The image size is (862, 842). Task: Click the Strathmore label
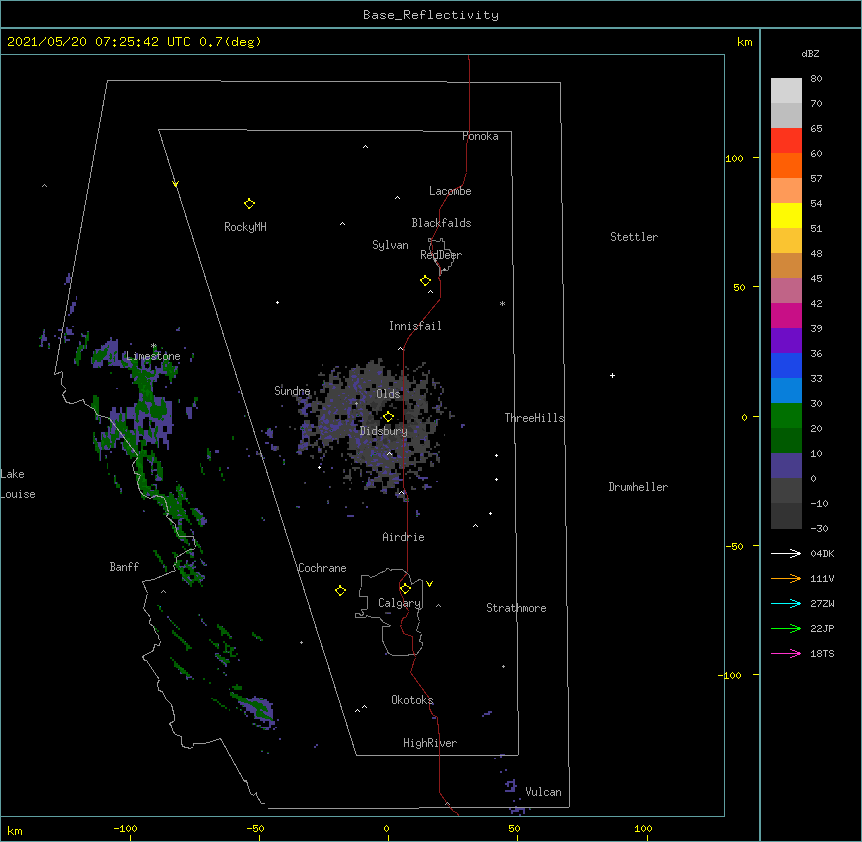(x=516, y=608)
